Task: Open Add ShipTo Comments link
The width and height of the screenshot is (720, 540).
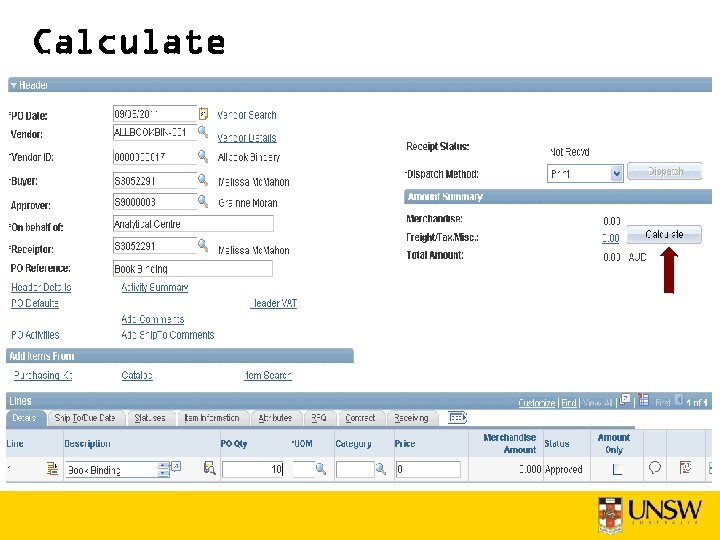Action: click(168, 335)
